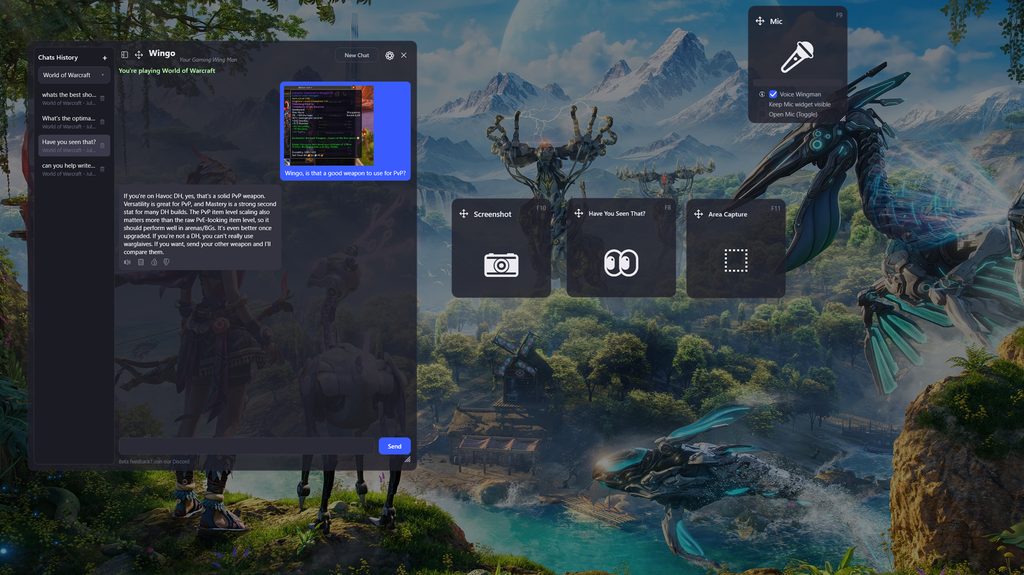Click the move handle next to Wingo title

138,55
